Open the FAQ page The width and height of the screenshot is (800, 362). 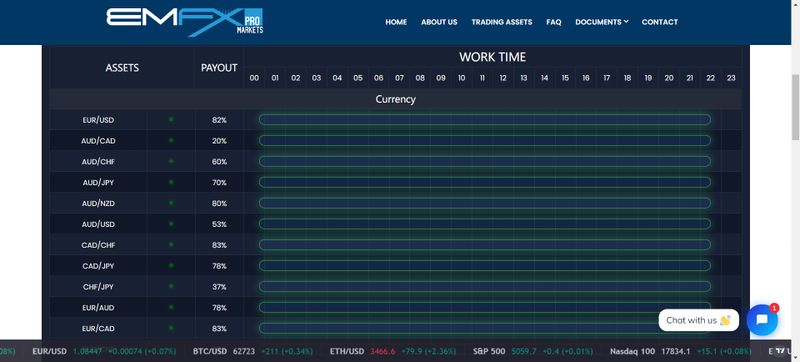pos(554,22)
